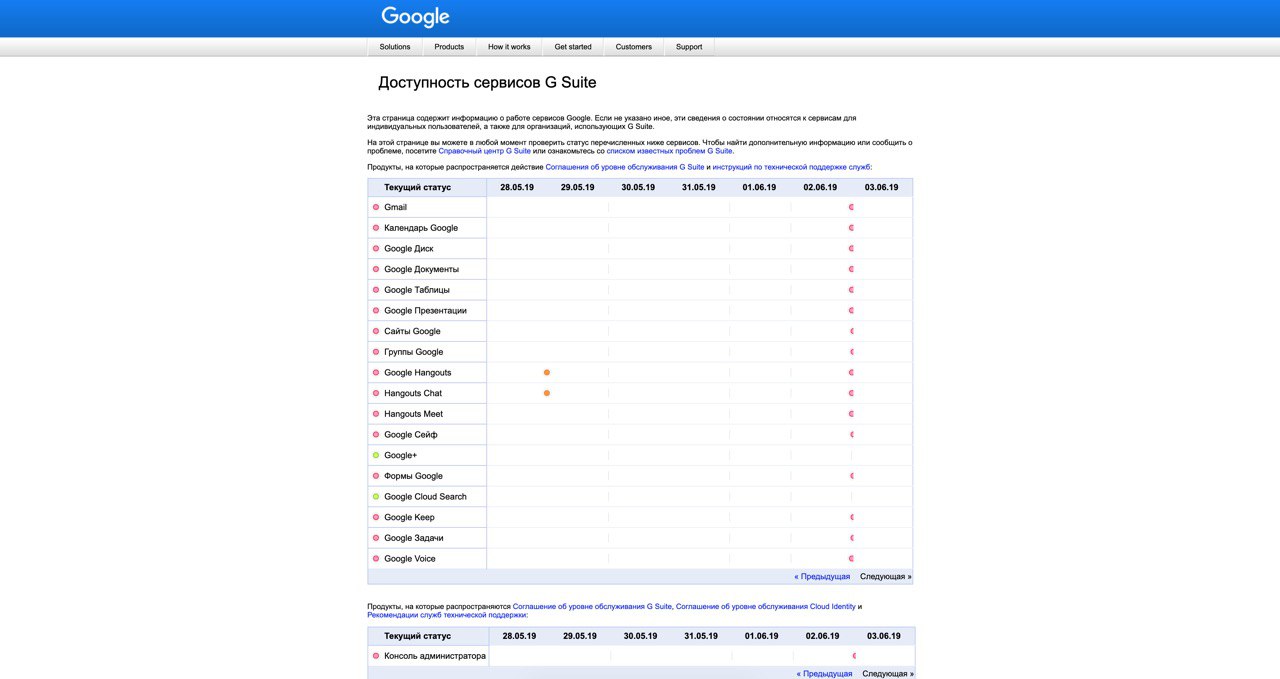Go to « Предыдущая under admin console table
Screen dimensions: 1280x679
(825, 674)
